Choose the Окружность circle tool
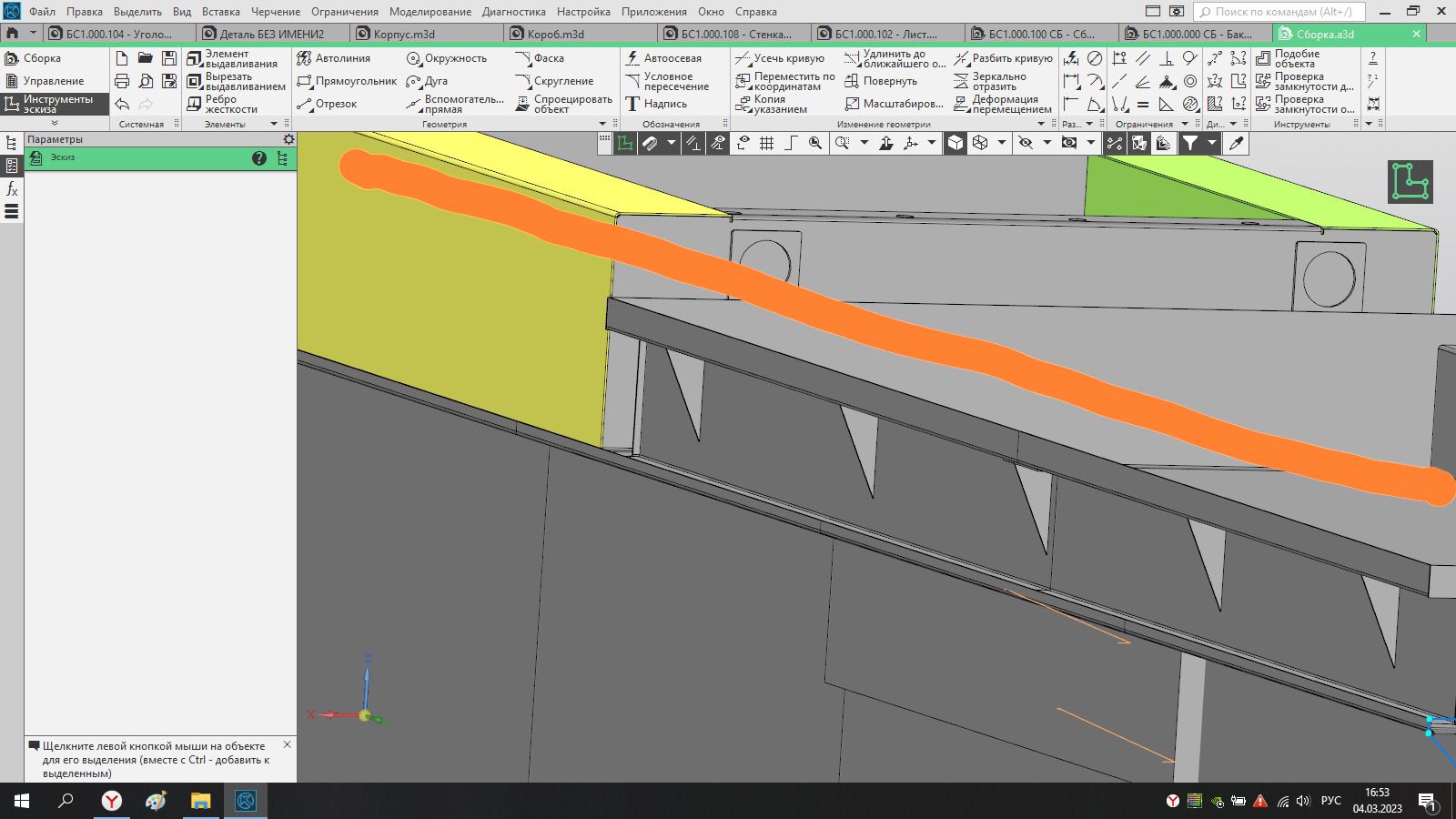Viewport: 1456px width, 819px height. 447,58
